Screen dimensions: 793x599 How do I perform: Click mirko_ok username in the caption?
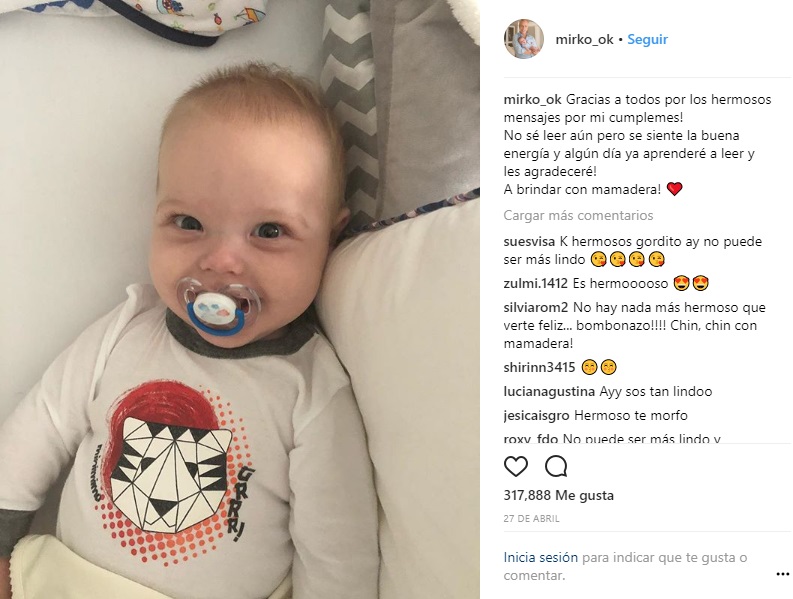533,99
